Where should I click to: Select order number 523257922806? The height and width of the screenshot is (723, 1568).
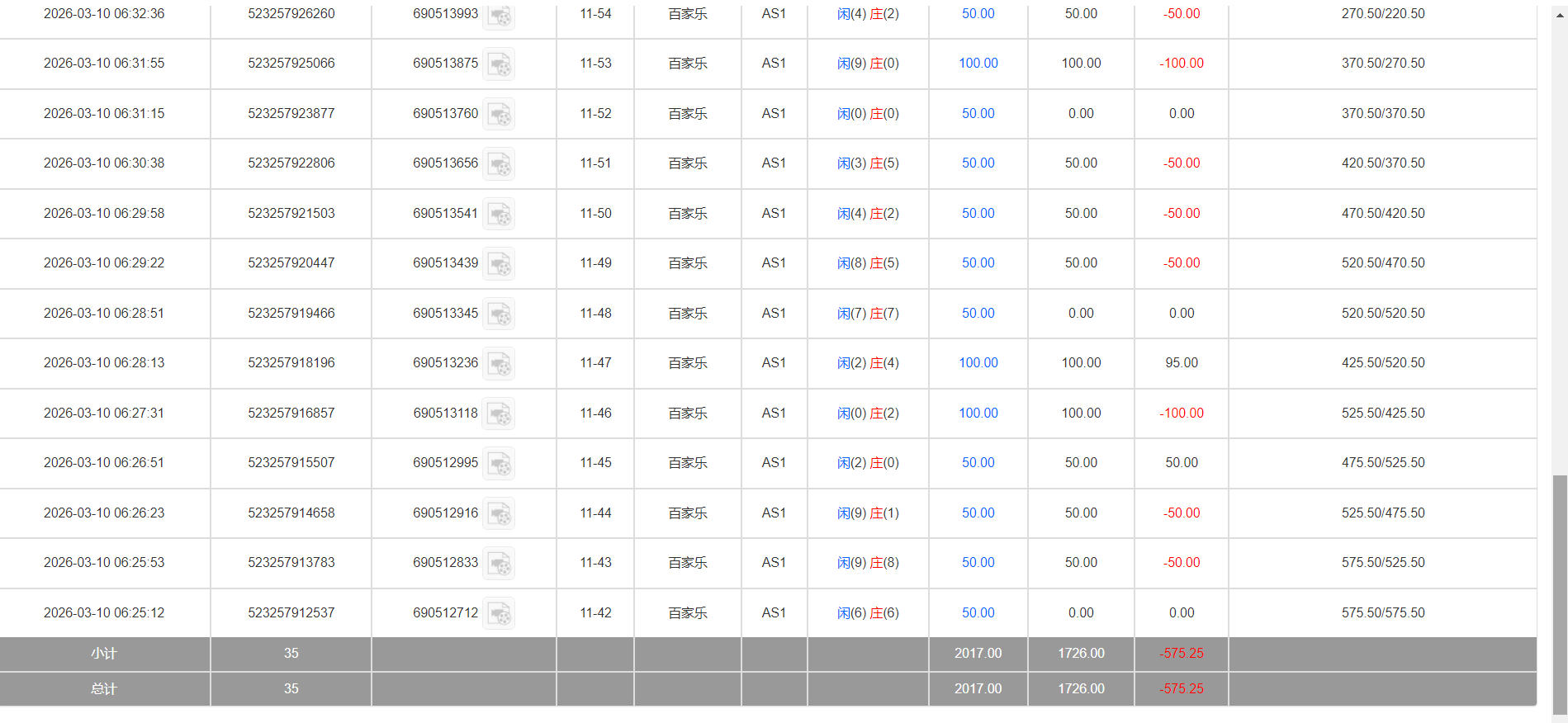click(x=291, y=163)
